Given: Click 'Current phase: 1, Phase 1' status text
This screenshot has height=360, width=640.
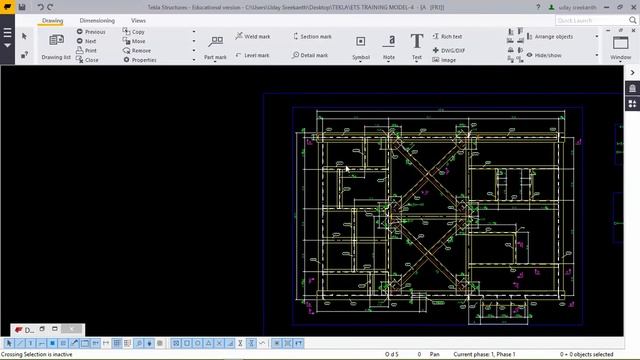Looking at the screenshot, I should (x=484, y=354).
